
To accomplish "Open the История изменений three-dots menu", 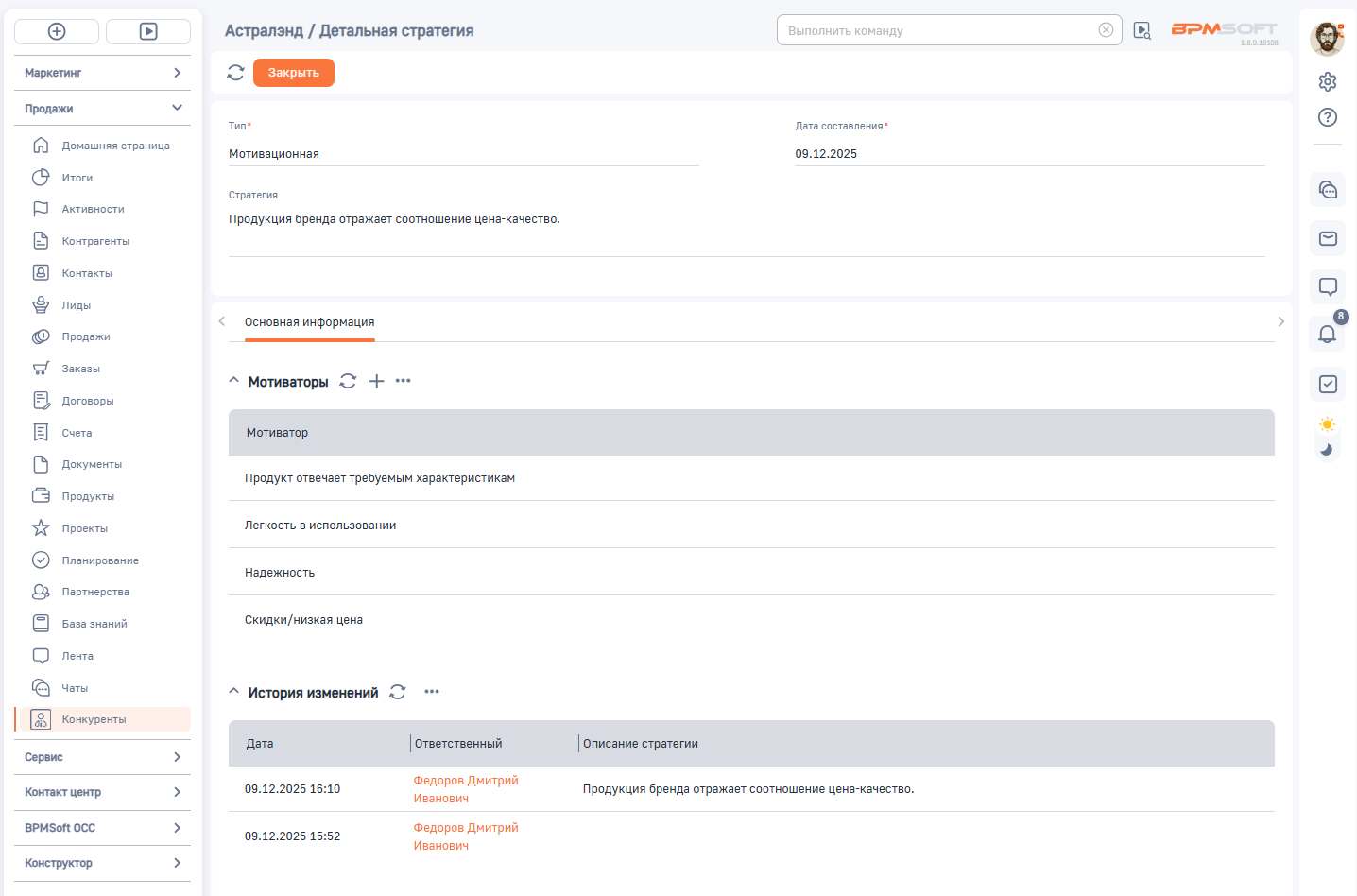I will [432, 692].
